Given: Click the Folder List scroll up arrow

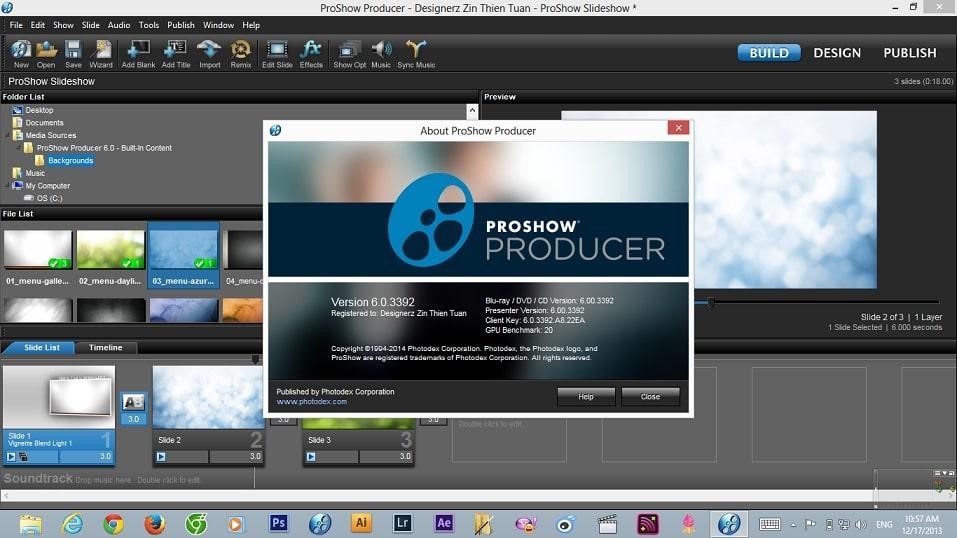Looking at the screenshot, I should [x=472, y=111].
